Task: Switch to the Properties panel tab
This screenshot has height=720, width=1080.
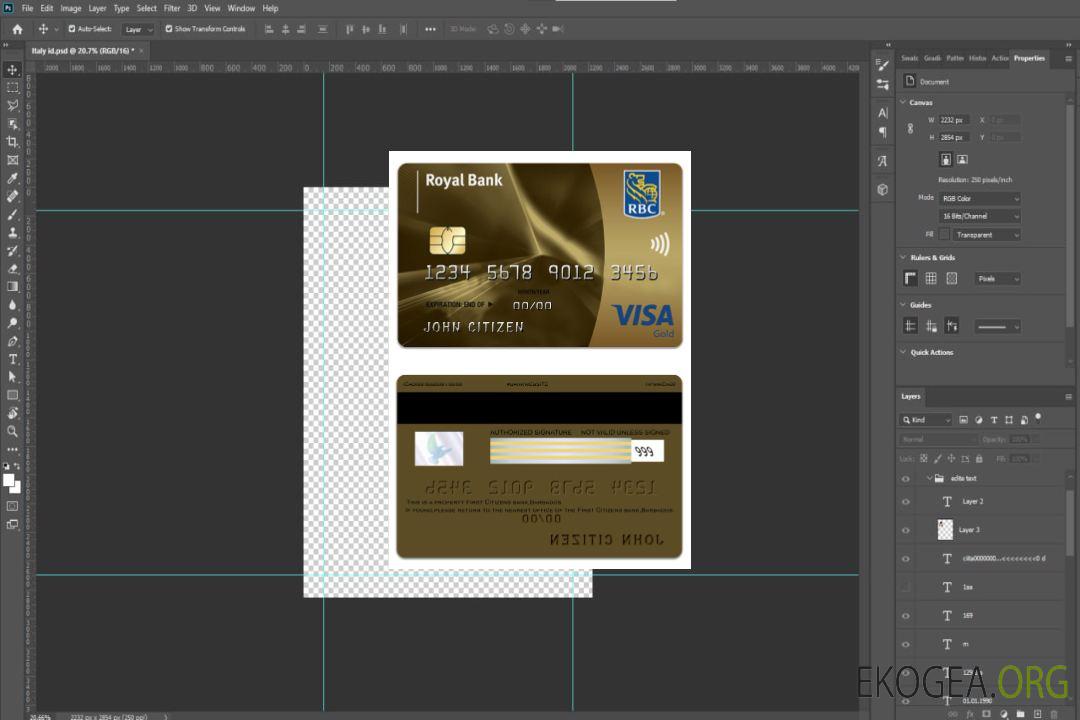Action: coord(1029,58)
